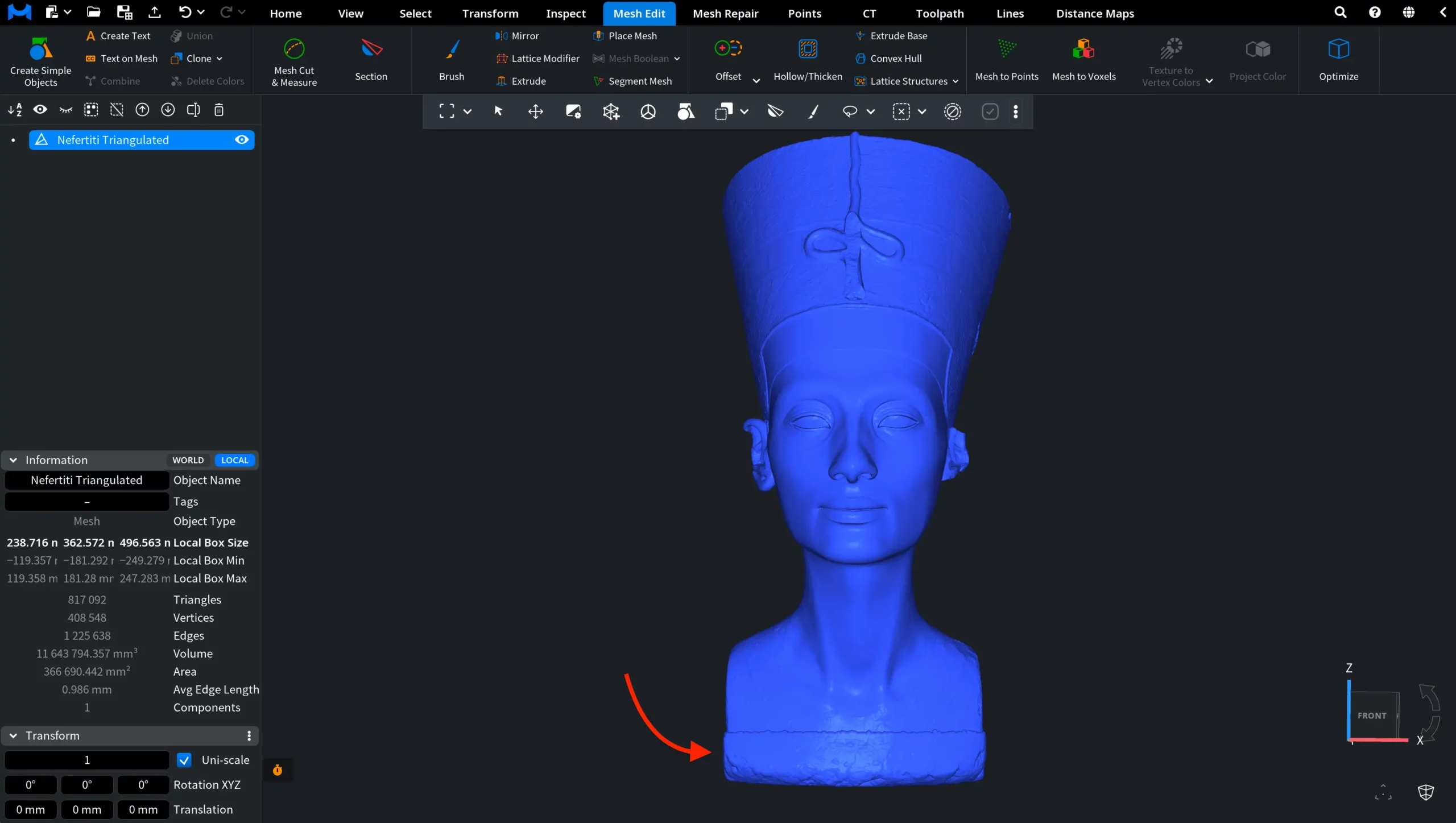Switch information to WORLD coordinates
Screen dimensions: 1456x823
(x=188, y=460)
